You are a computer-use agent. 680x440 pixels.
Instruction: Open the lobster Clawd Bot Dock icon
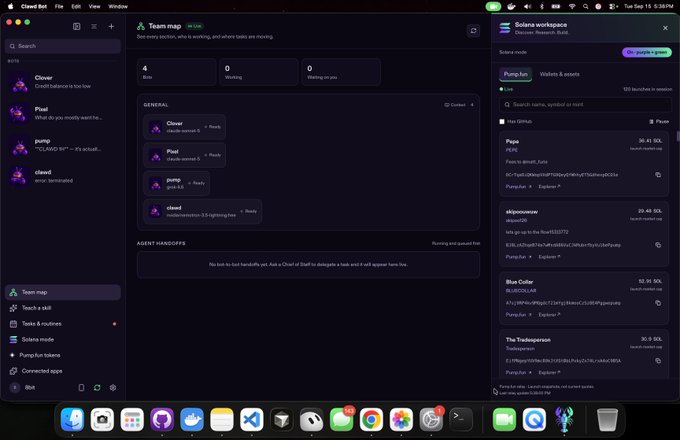pyautogui.click(x=564, y=419)
